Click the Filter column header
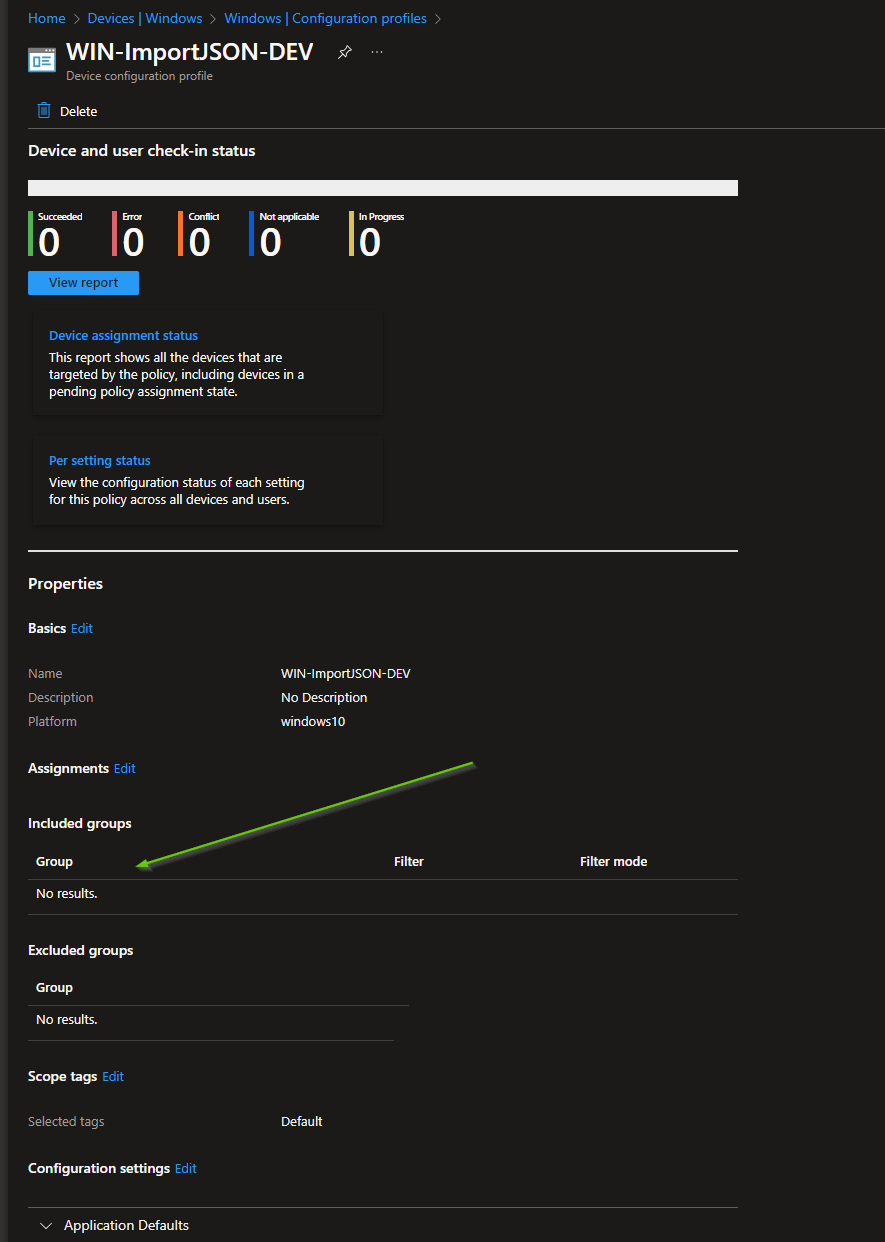The image size is (885, 1242). (409, 862)
